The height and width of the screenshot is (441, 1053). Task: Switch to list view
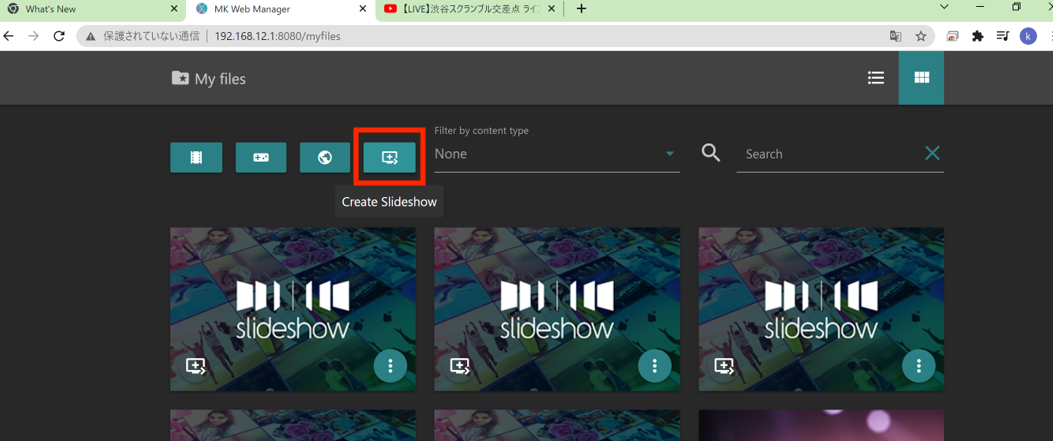876,78
